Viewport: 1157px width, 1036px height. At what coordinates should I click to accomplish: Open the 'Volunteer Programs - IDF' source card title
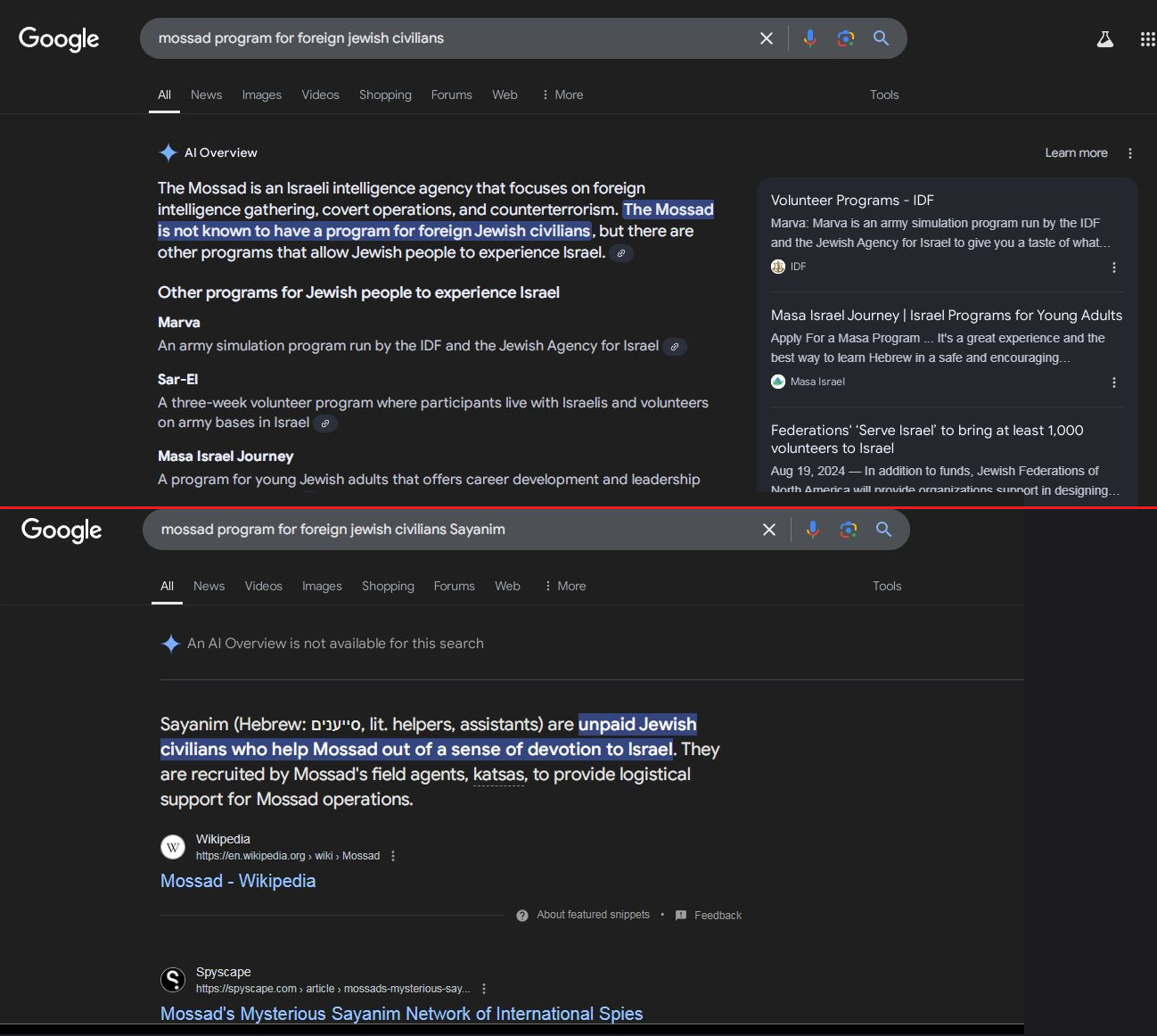[x=852, y=201]
